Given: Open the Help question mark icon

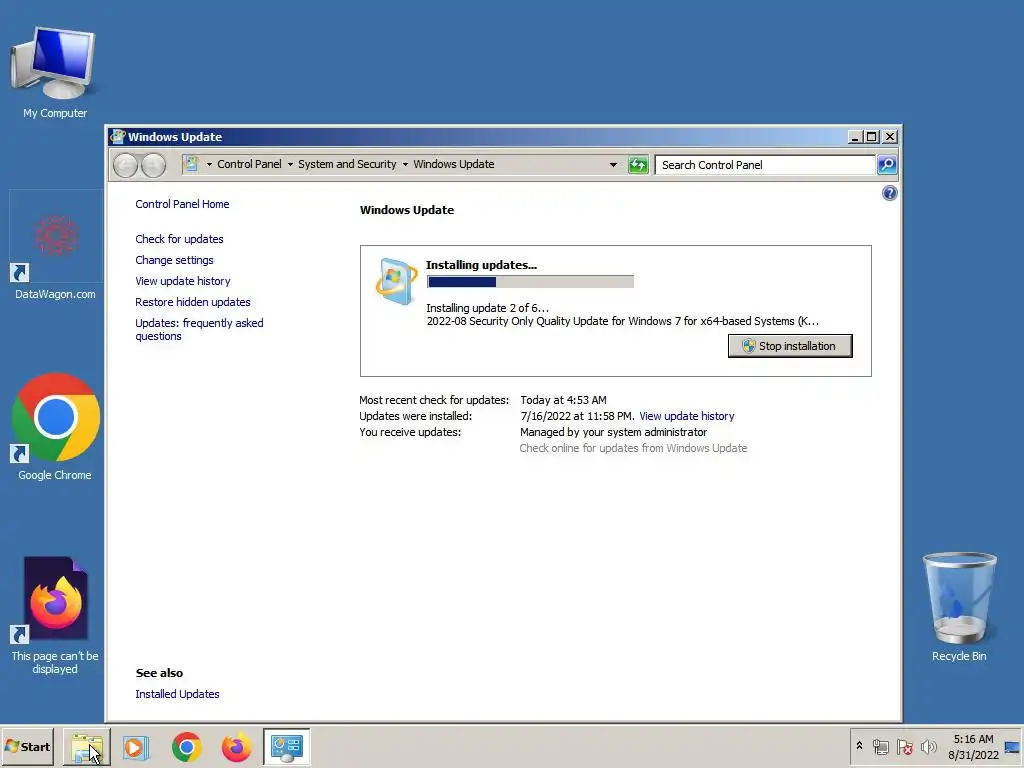Looking at the screenshot, I should point(889,193).
